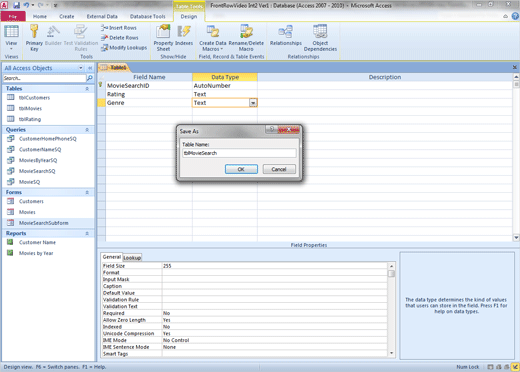Select the Design ribbon tab

coord(189,16)
